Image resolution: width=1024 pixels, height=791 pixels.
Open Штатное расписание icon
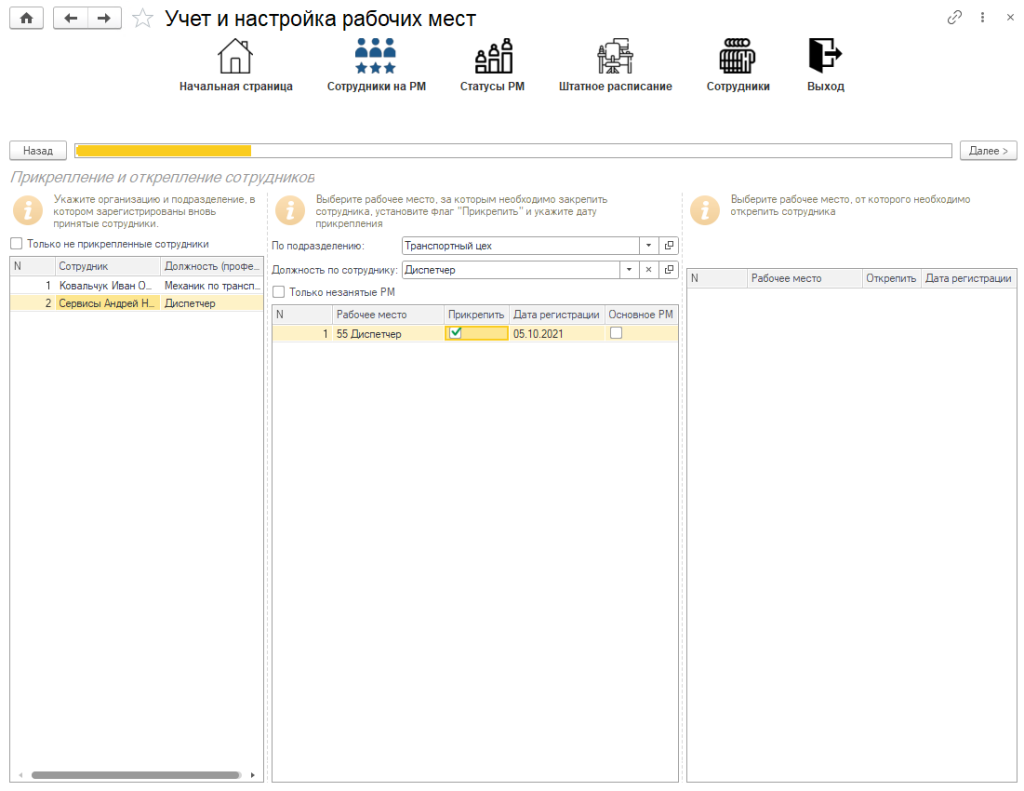(x=614, y=57)
